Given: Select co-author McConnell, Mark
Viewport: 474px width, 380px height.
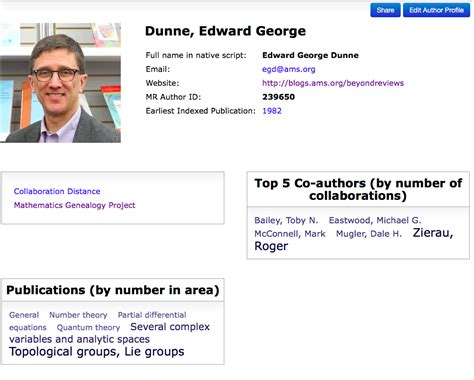Looking at the screenshot, I should (290, 234).
